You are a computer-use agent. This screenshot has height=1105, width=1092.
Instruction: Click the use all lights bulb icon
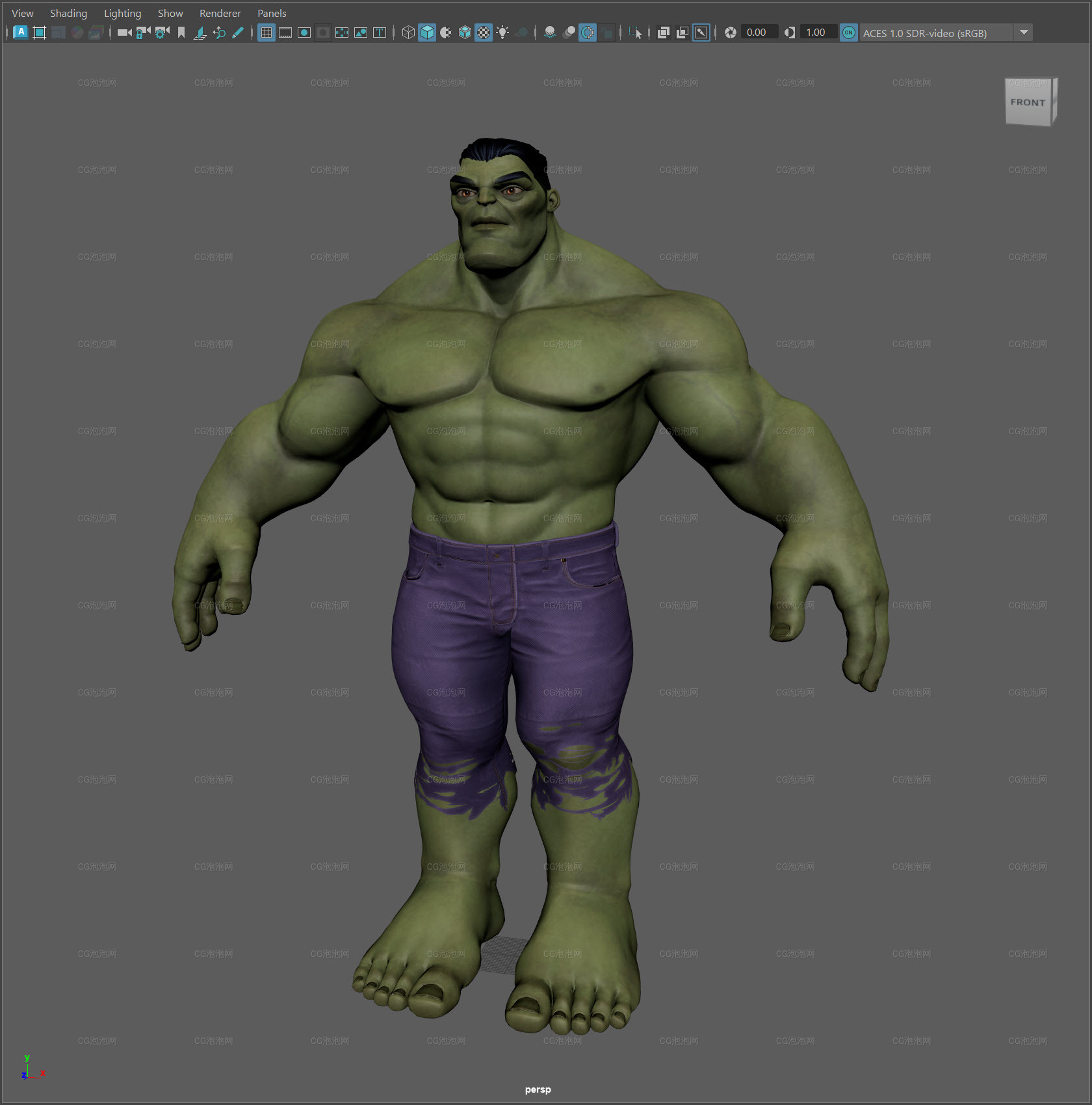502,32
